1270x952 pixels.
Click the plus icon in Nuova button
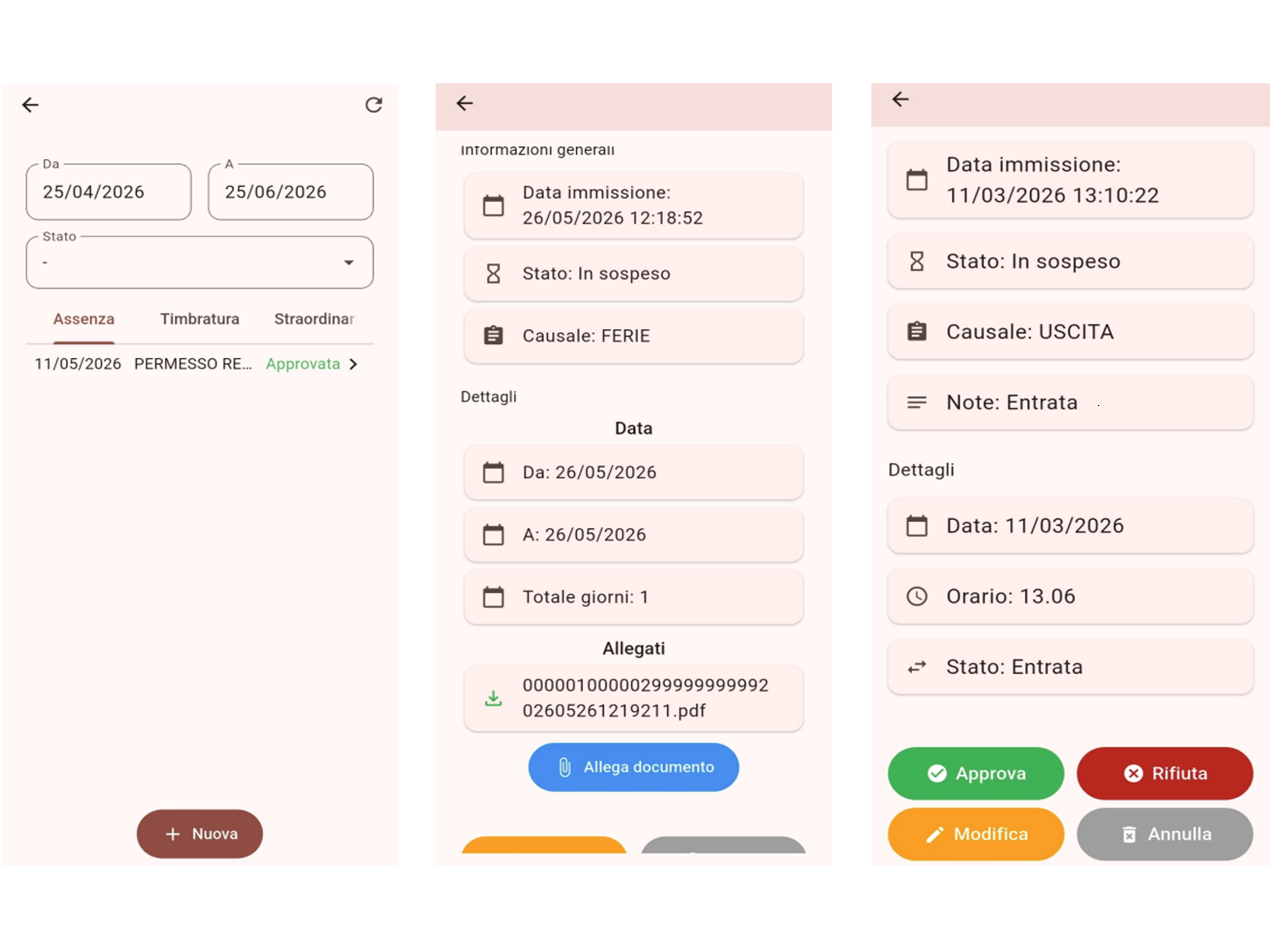[173, 834]
